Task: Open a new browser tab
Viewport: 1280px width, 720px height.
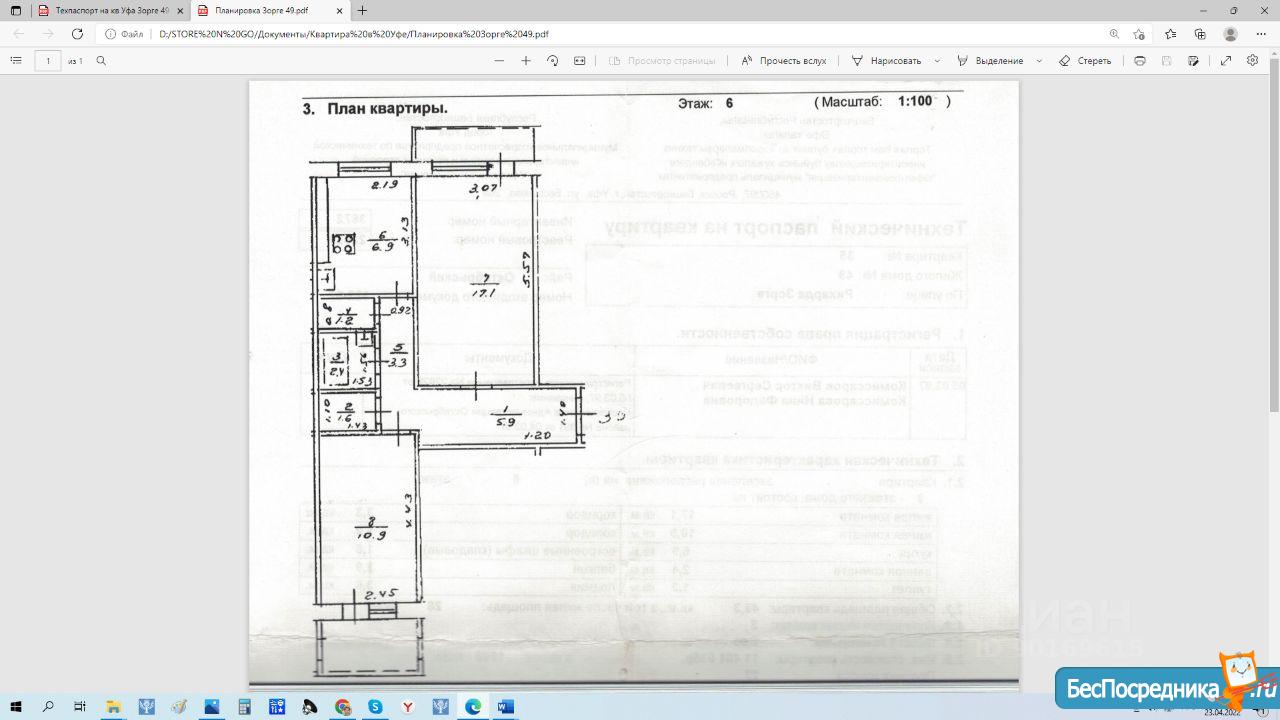Action: [362, 11]
